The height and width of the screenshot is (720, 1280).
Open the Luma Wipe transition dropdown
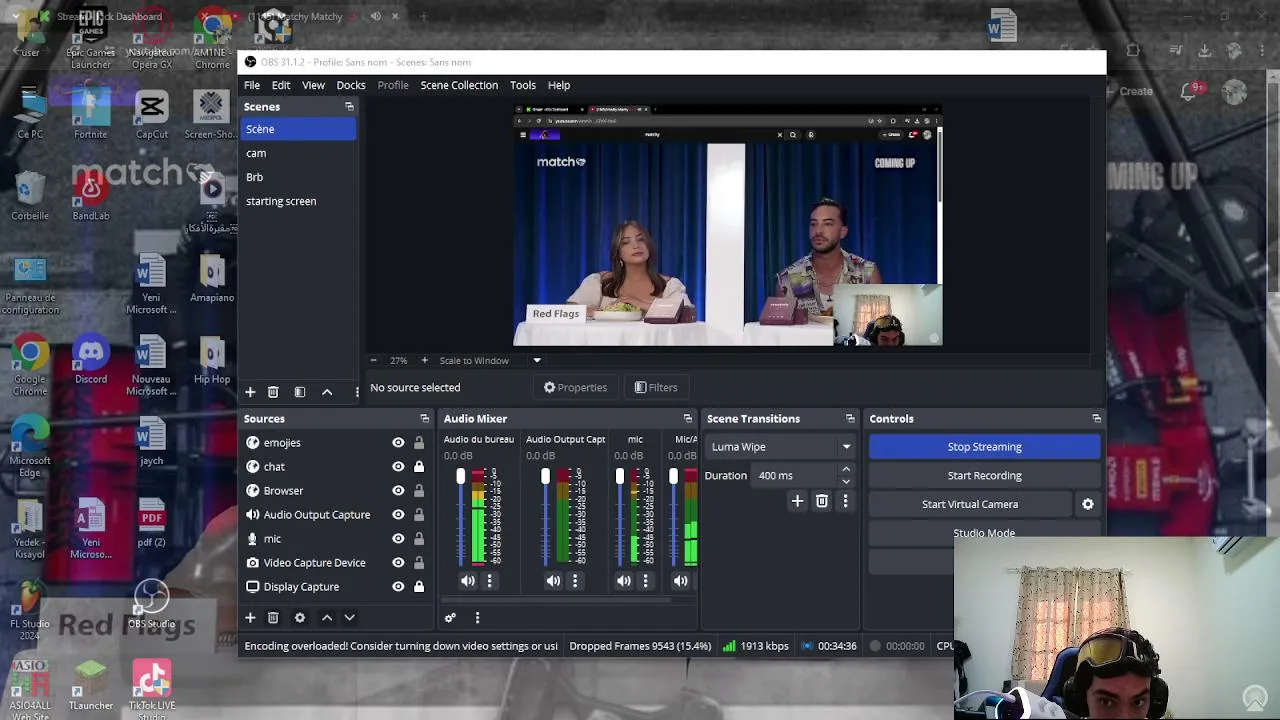click(x=781, y=447)
